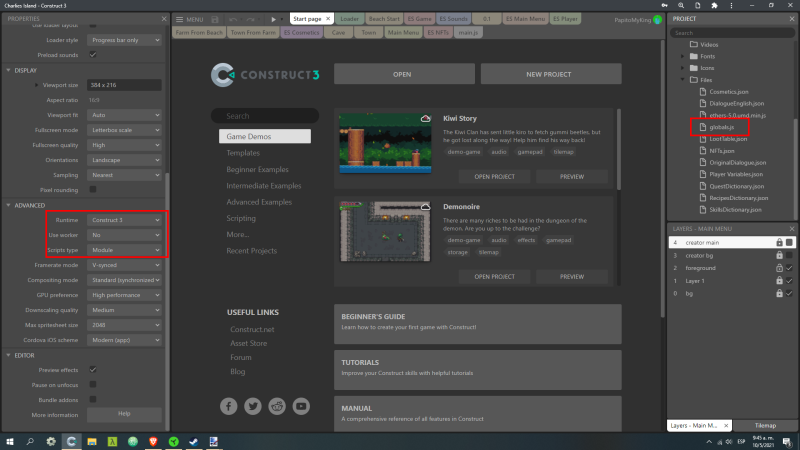Open Construct Twitter page icon

coord(253,406)
